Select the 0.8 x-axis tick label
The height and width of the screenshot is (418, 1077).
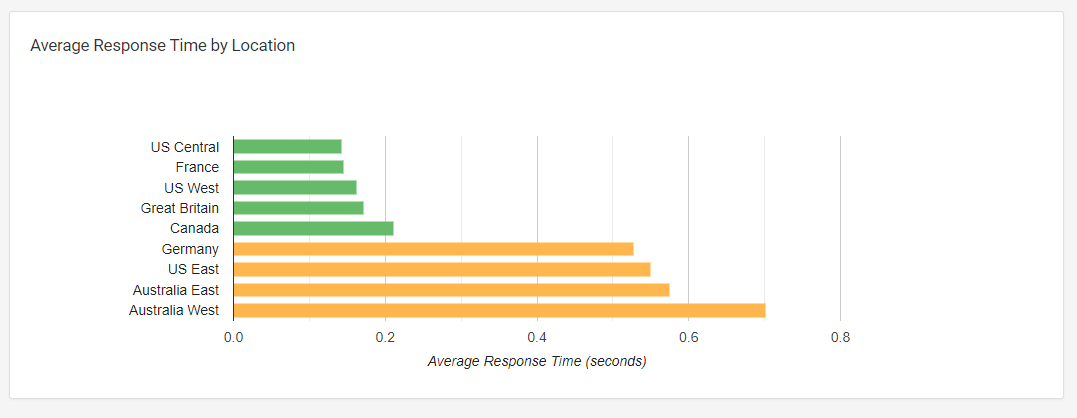840,337
